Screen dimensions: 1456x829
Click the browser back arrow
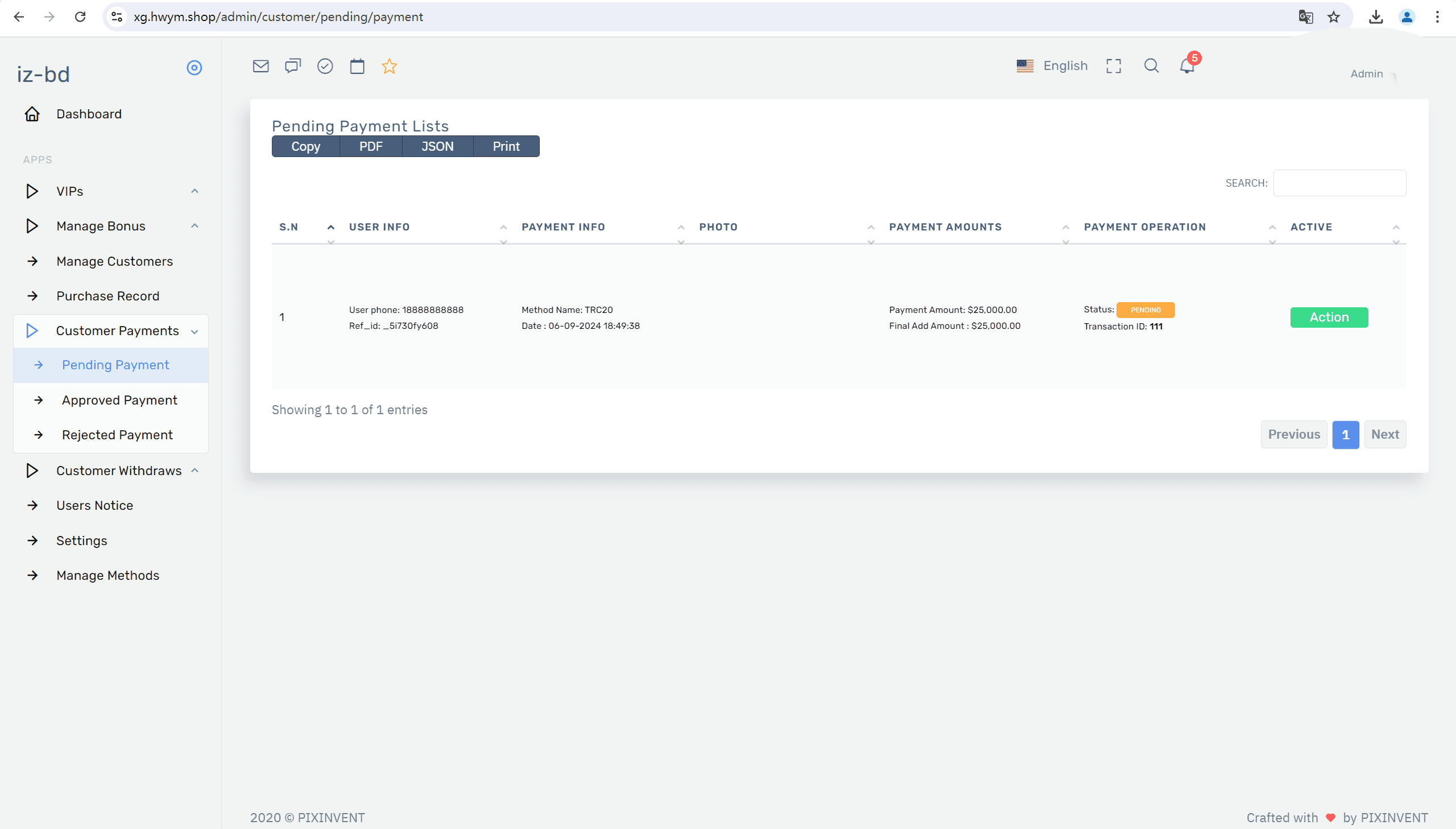click(19, 17)
